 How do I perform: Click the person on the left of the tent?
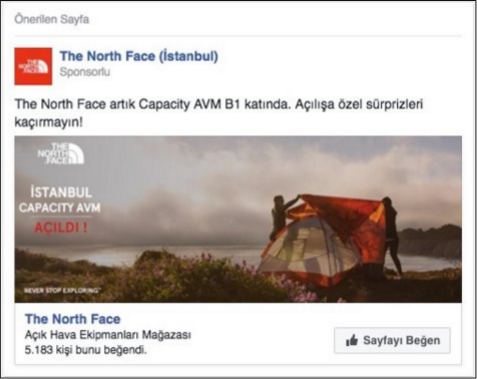(x=279, y=217)
